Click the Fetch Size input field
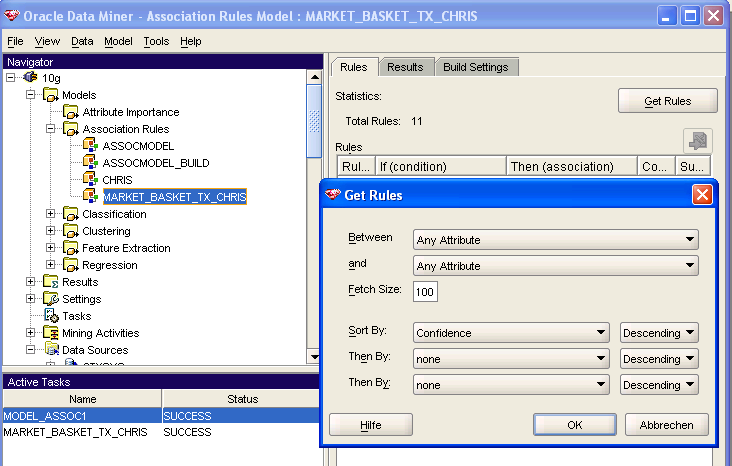The height and width of the screenshot is (466, 732). point(425,292)
